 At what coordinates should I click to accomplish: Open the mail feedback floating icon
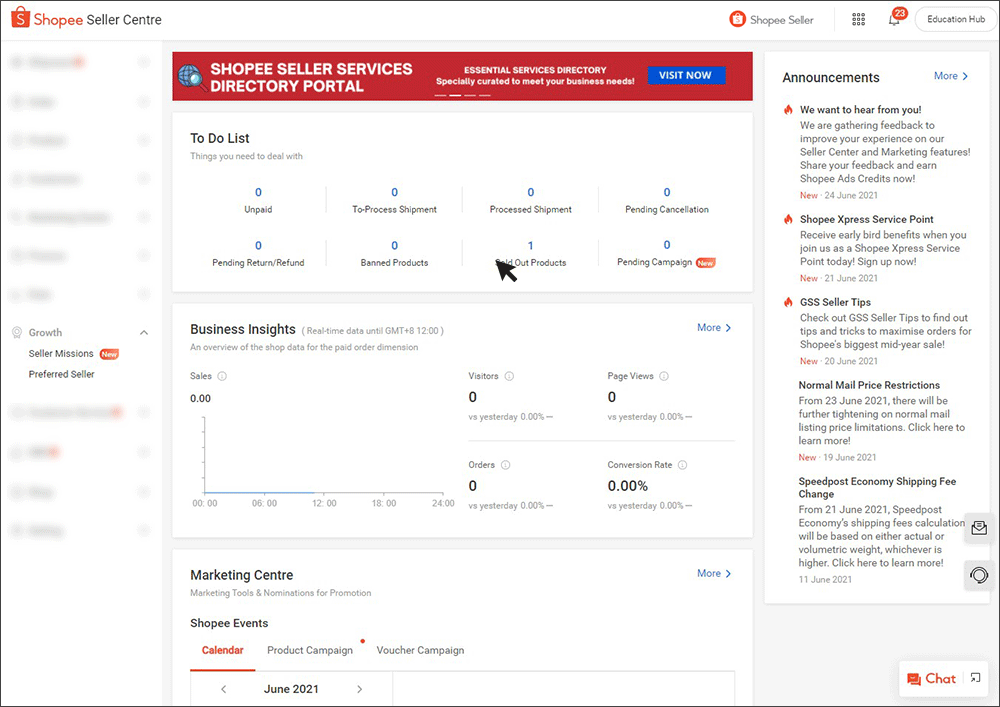click(x=979, y=528)
